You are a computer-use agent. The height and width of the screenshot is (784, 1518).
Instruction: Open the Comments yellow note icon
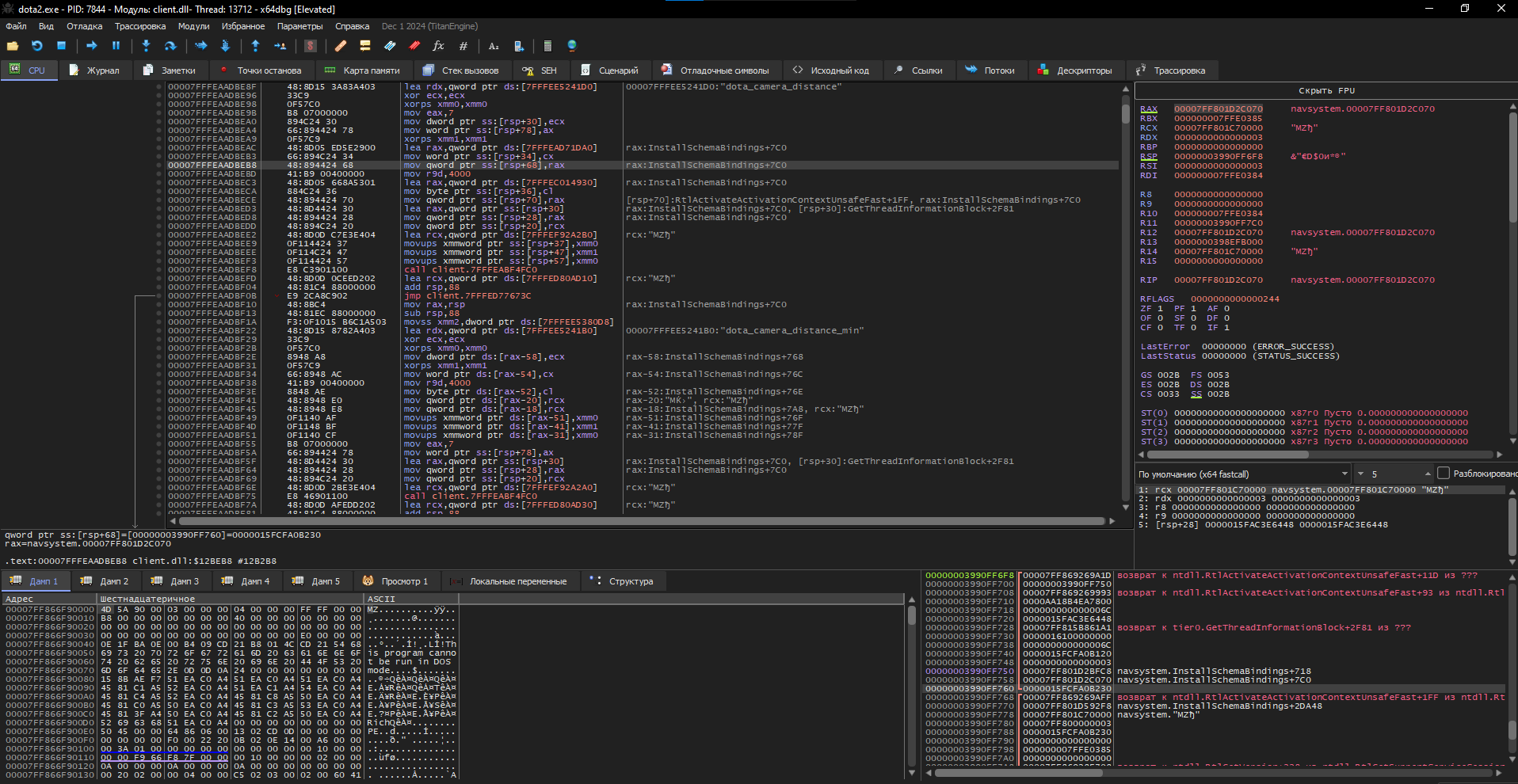pos(365,46)
